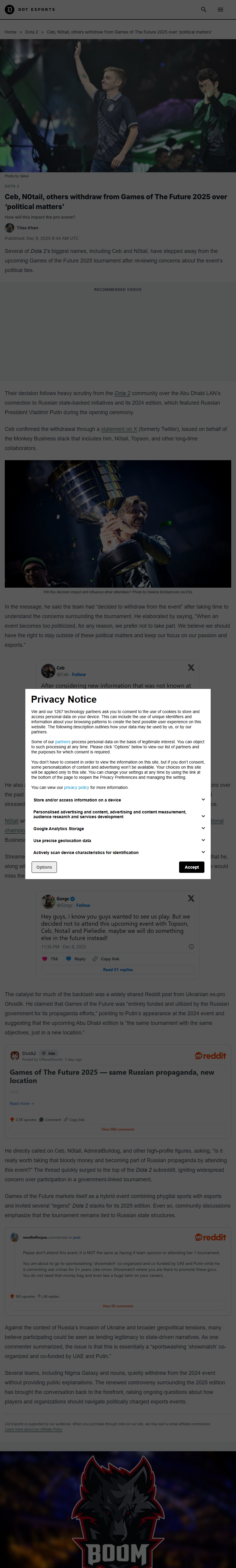The width and height of the screenshot is (236, 1568).
Task: Click the info icon on Gorgc's tweet
Action: tap(191, 947)
